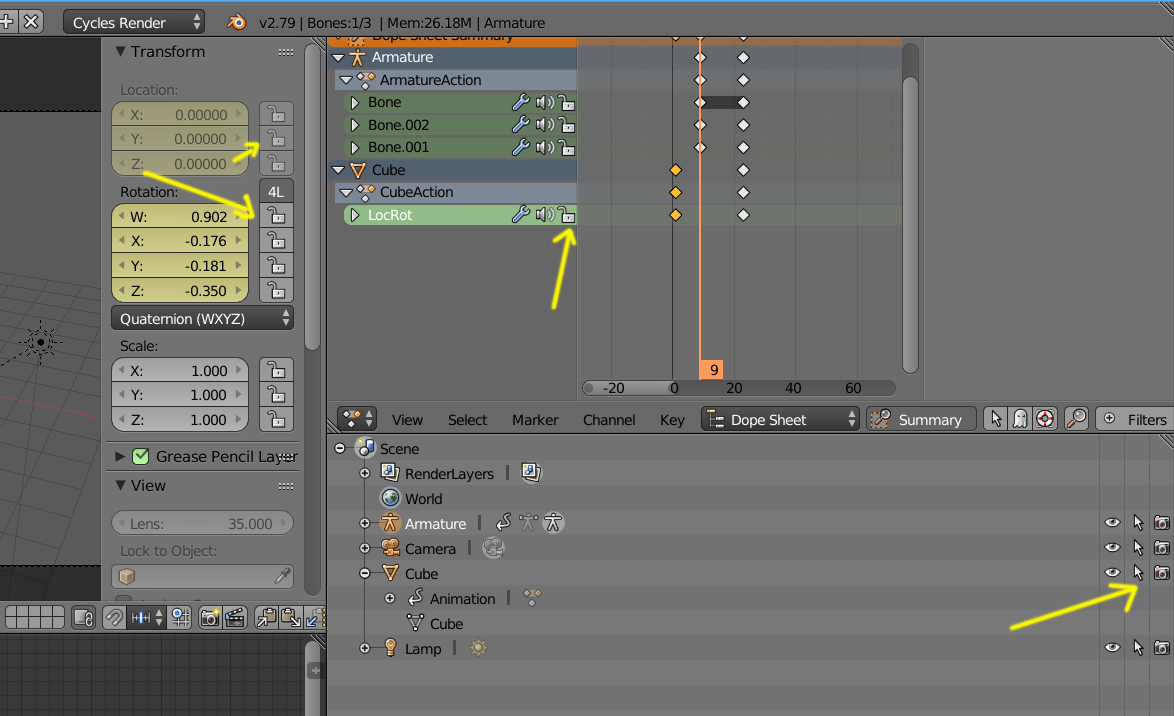The image size is (1174, 716).
Task: Click the wrench modifier icon on the Bone channel
Action: click(x=520, y=102)
